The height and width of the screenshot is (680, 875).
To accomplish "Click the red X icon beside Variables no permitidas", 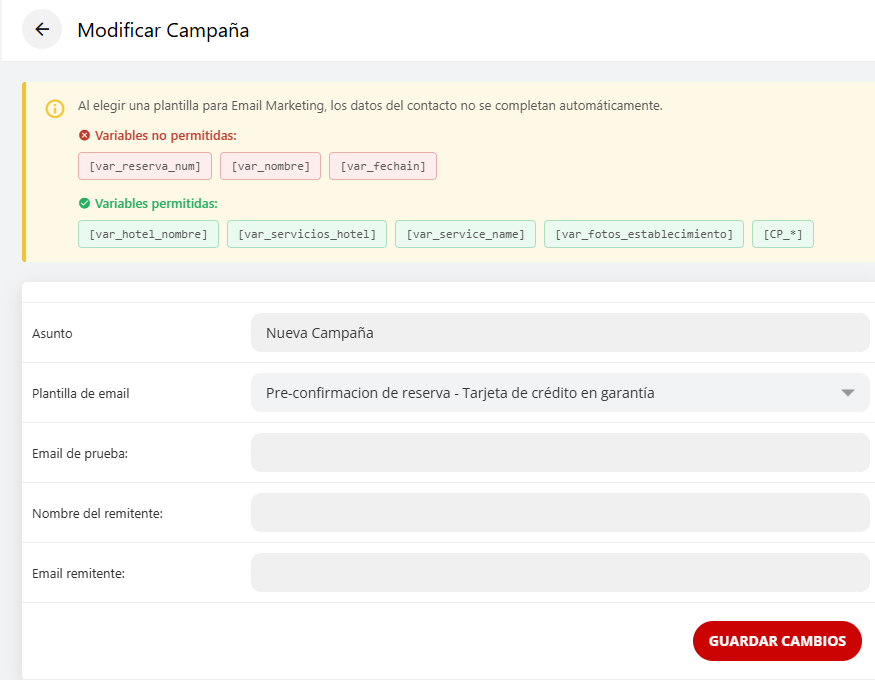I will coord(84,135).
